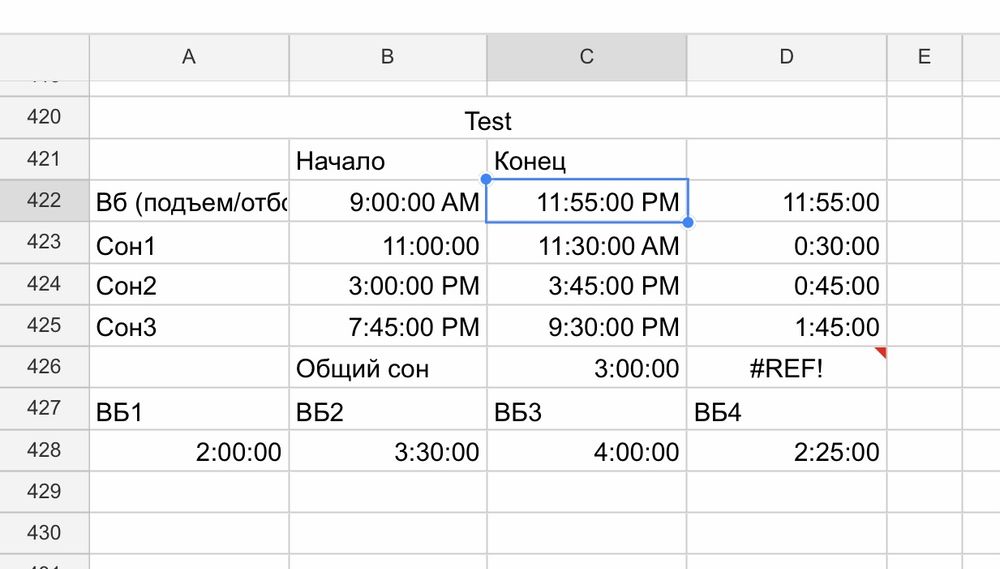This screenshot has height=569, width=1000.
Task: Select the ВБ4 label cell
Action: tap(786, 411)
